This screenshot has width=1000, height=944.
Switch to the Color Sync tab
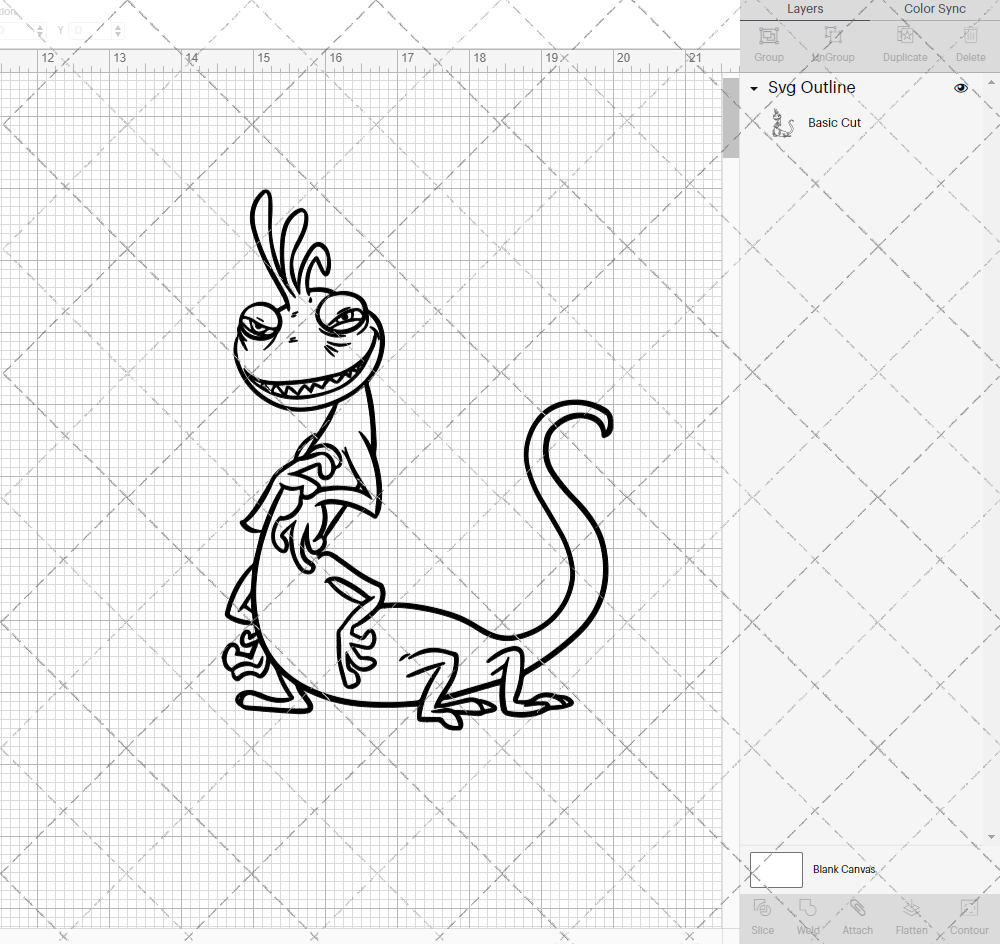(x=934, y=9)
